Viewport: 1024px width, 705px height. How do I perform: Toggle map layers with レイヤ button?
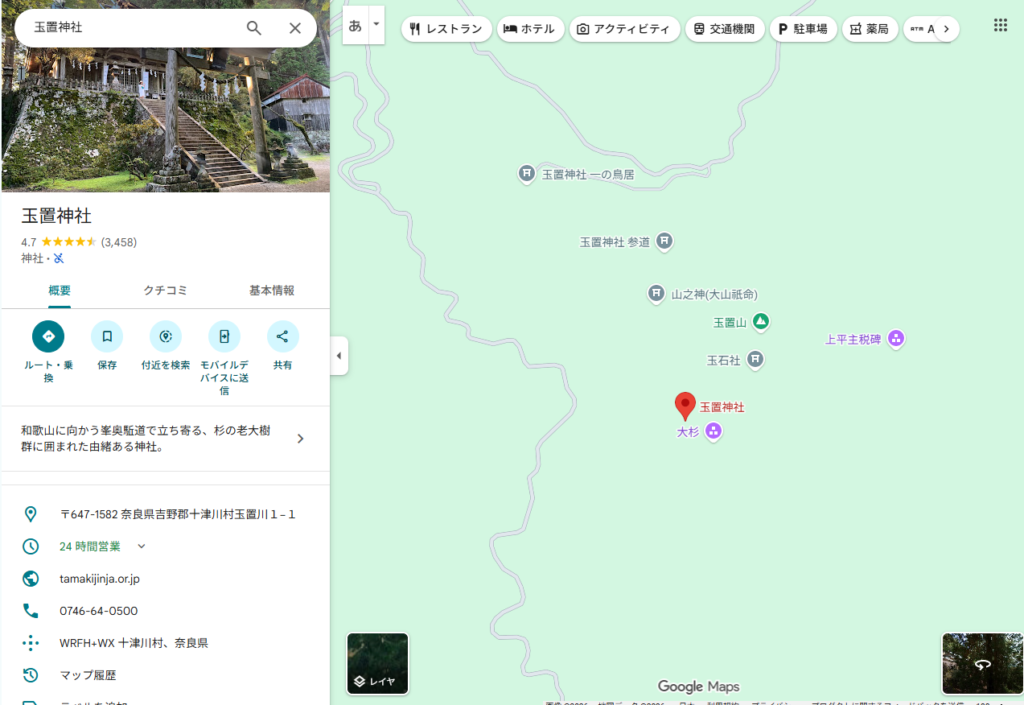coord(377,663)
